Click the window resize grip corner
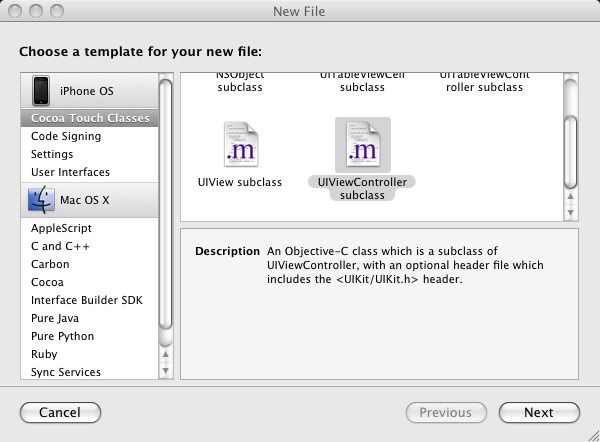 point(594,436)
